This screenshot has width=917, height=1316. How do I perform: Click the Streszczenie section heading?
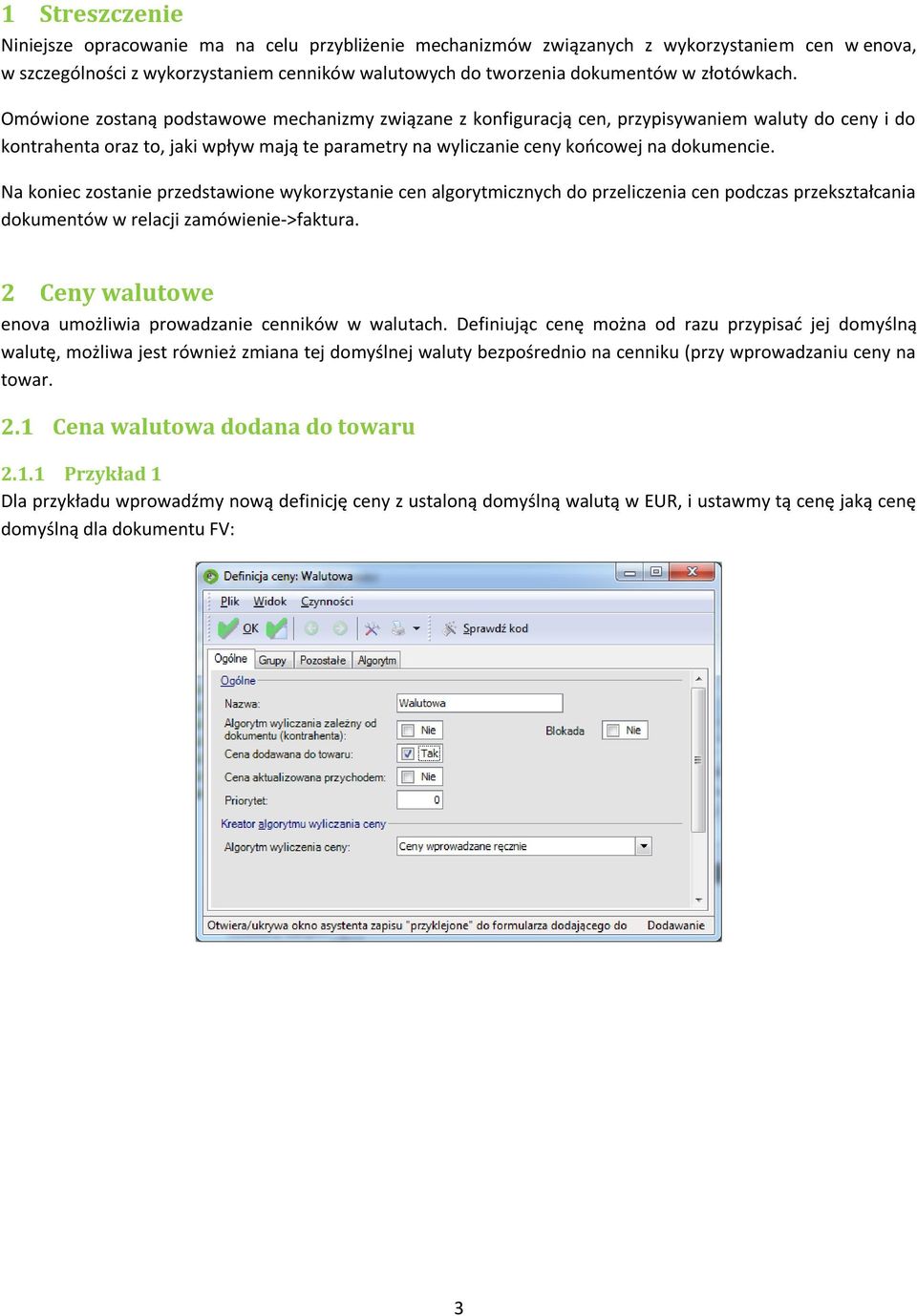tap(111, 14)
